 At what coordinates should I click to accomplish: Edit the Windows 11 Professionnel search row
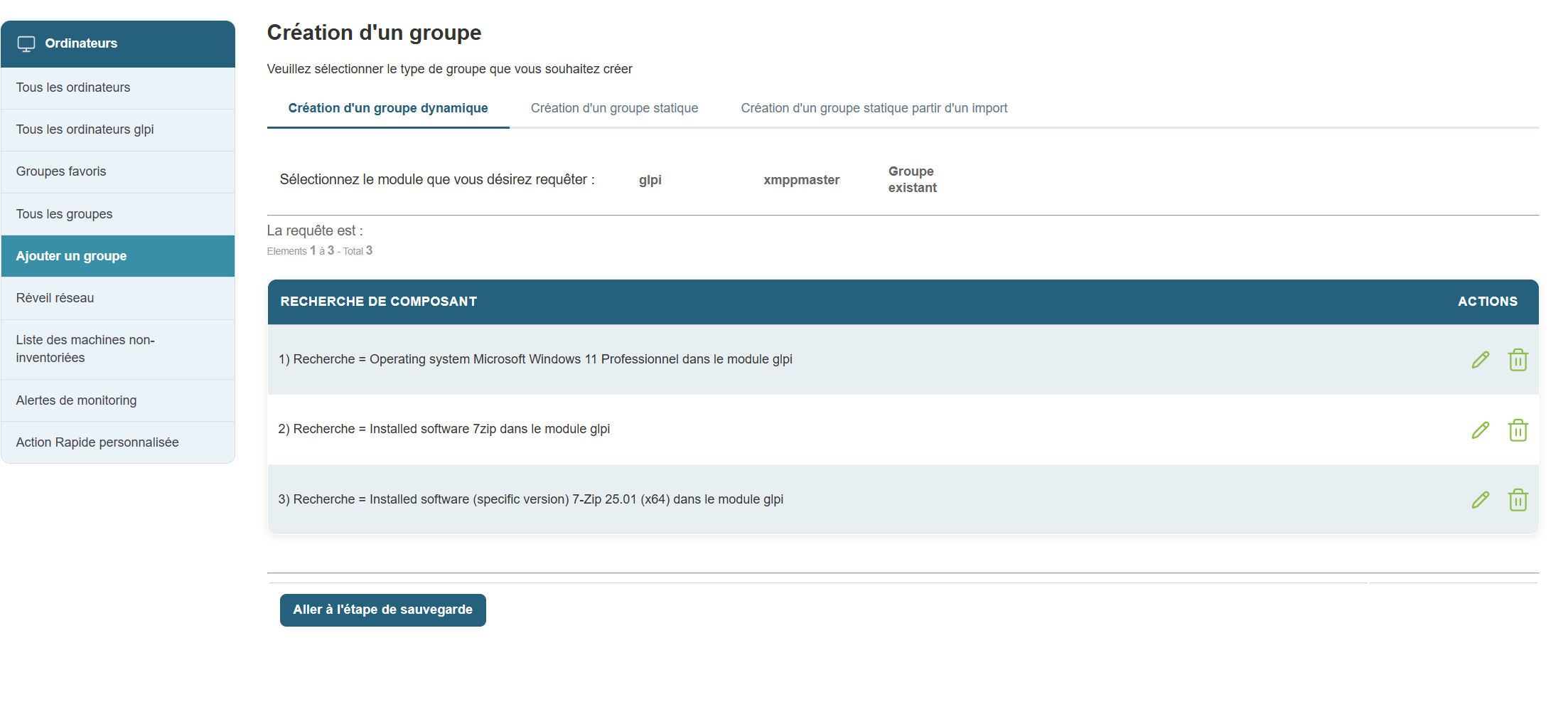point(1480,360)
